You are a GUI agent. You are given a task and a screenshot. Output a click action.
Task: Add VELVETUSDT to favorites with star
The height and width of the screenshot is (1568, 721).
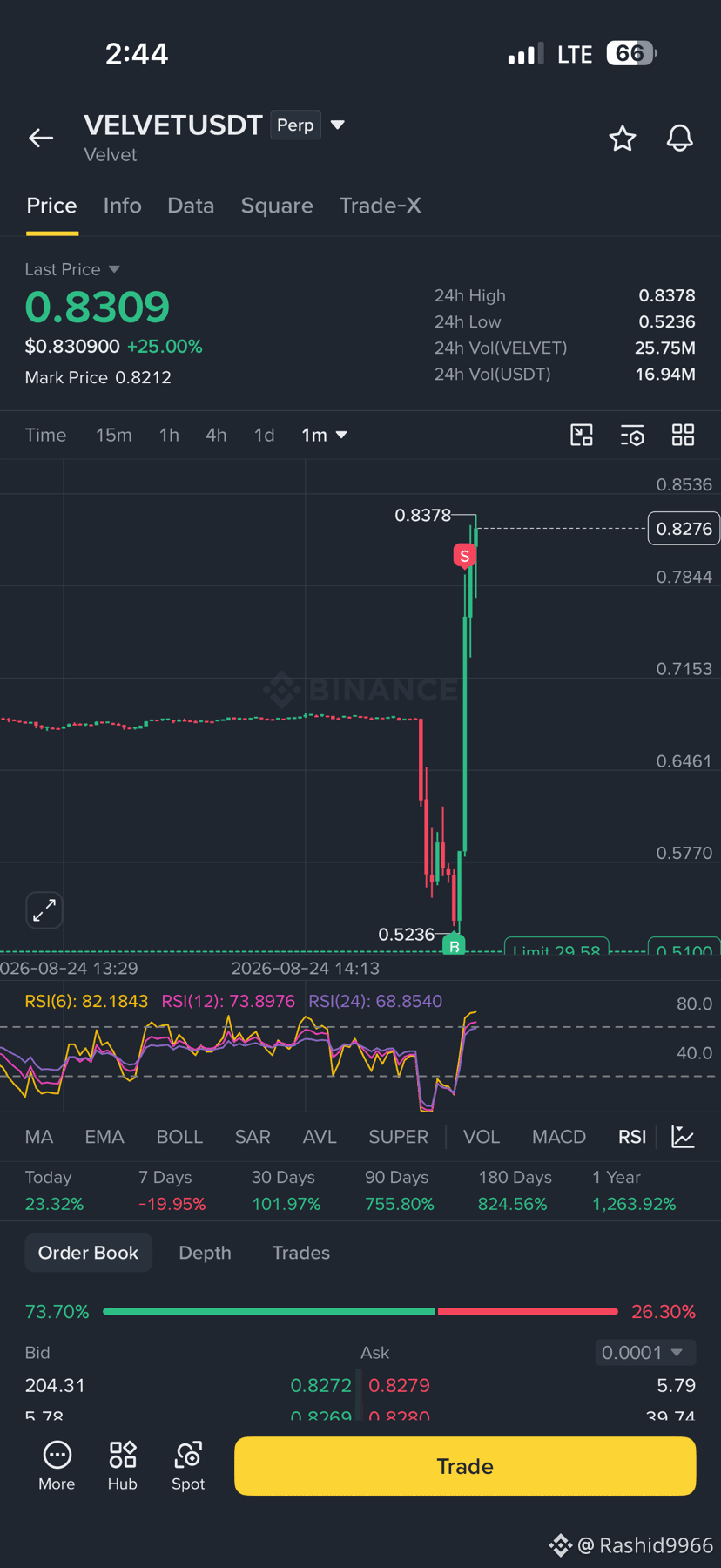pos(622,139)
